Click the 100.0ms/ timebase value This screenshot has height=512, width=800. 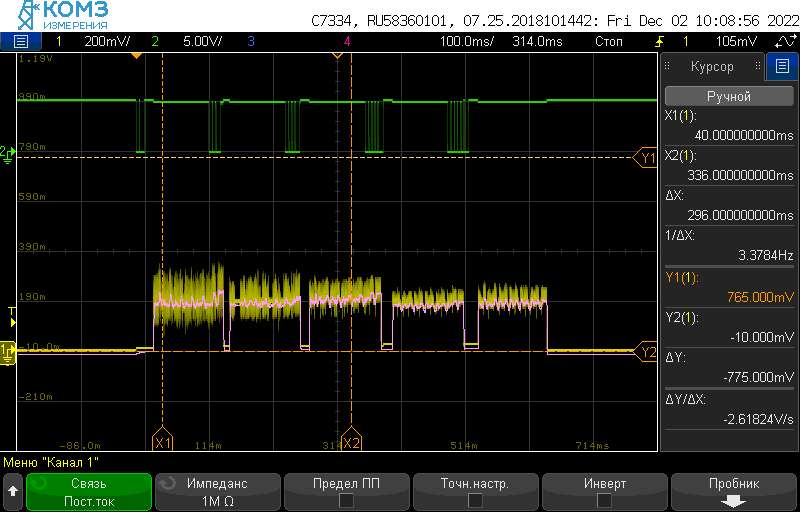click(466, 41)
